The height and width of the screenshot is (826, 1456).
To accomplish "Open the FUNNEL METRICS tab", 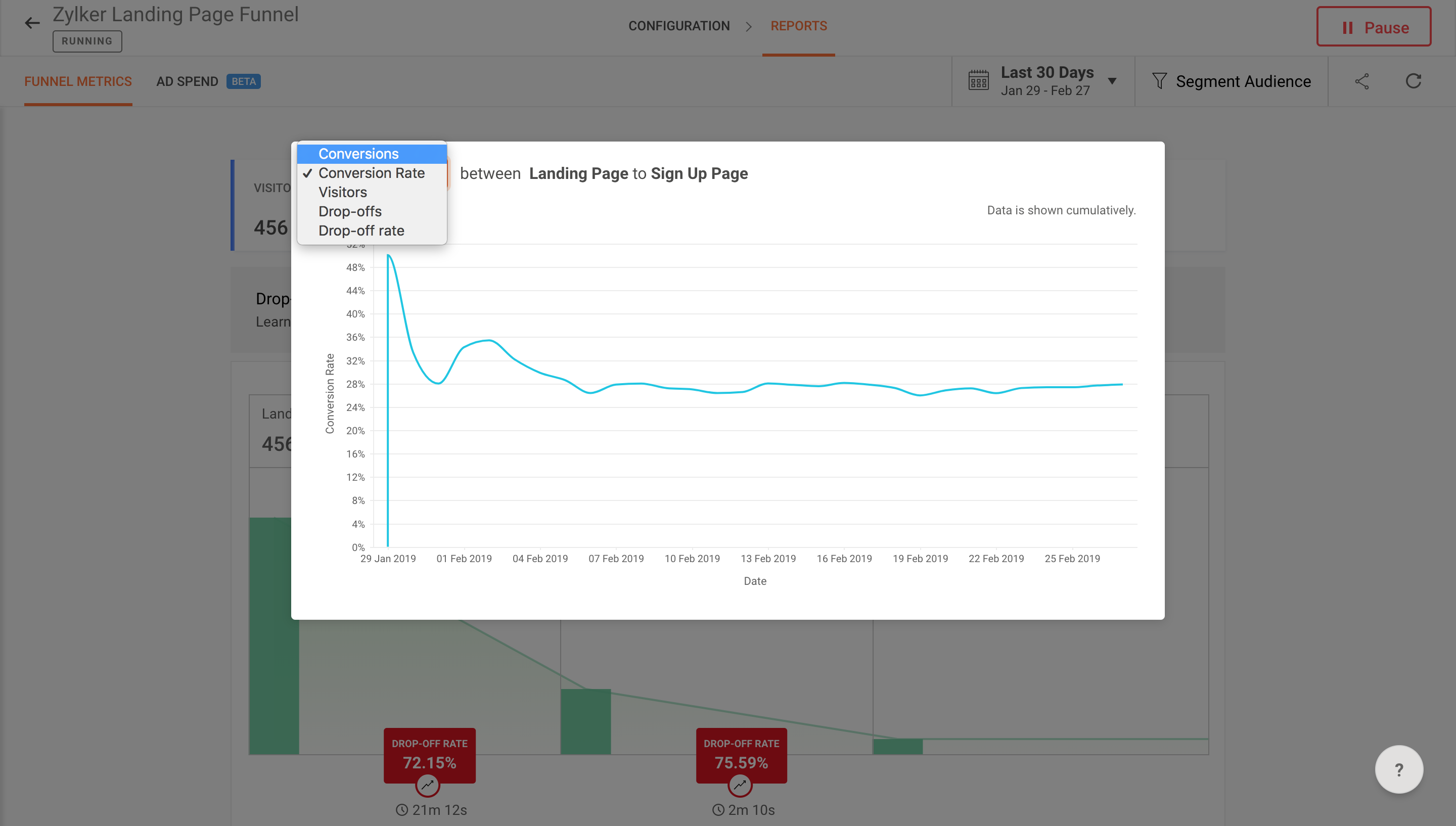I will pos(78,82).
